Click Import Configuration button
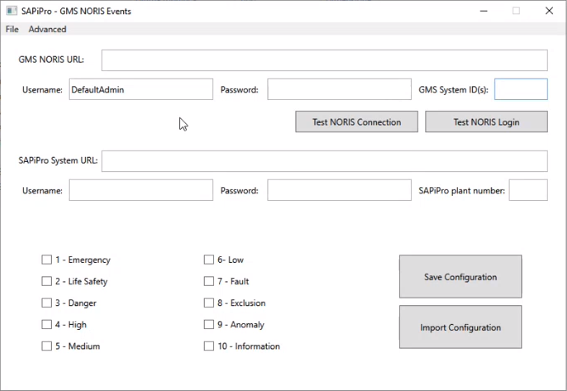This screenshot has height=391, width=567. pyautogui.click(x=460, y=327)
